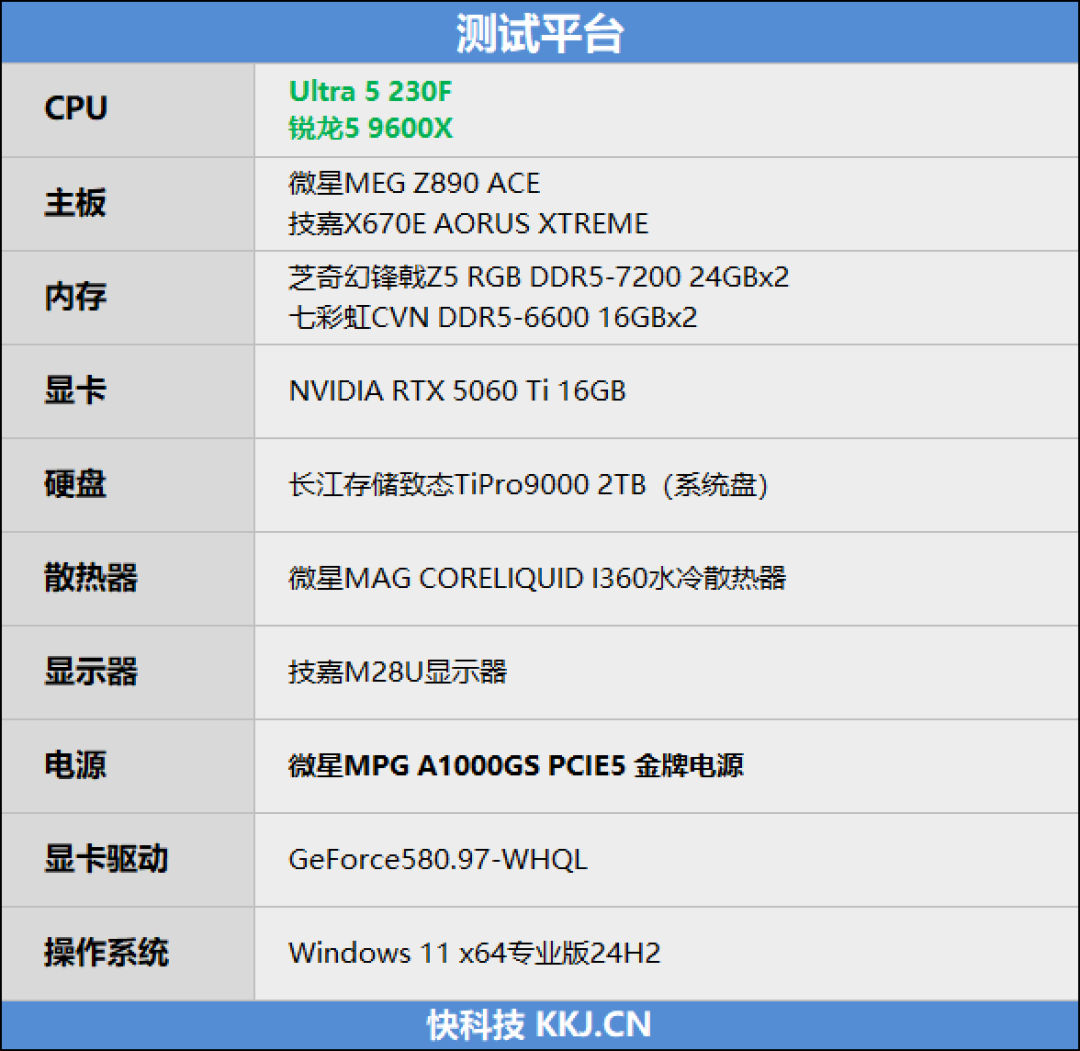1080x1051 pixels.
Task: Click the green Ultra 5 230F text
Action: coord(371,91)
